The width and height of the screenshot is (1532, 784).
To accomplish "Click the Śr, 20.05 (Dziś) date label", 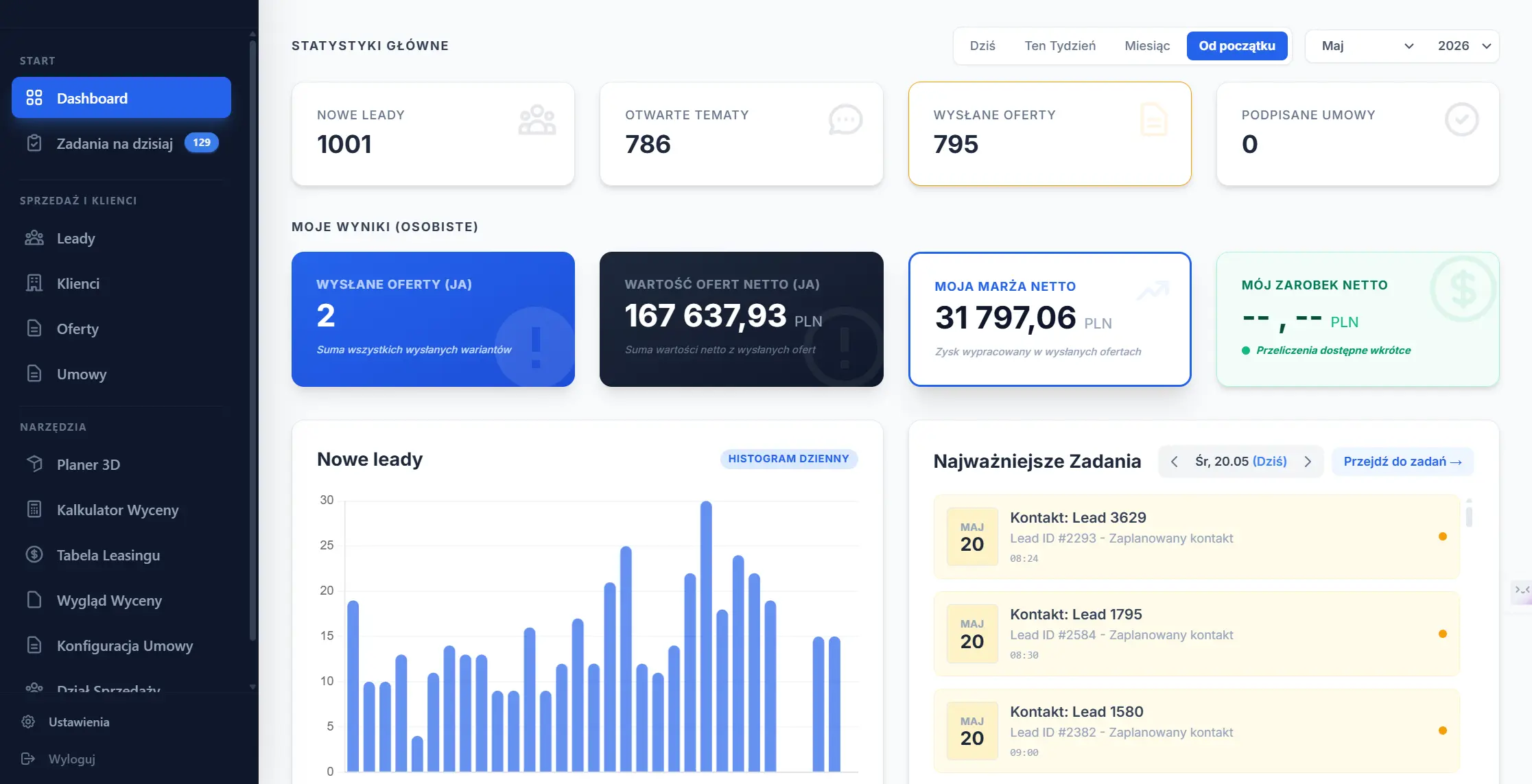I will pyautogui.click(x=1240, y=462).
